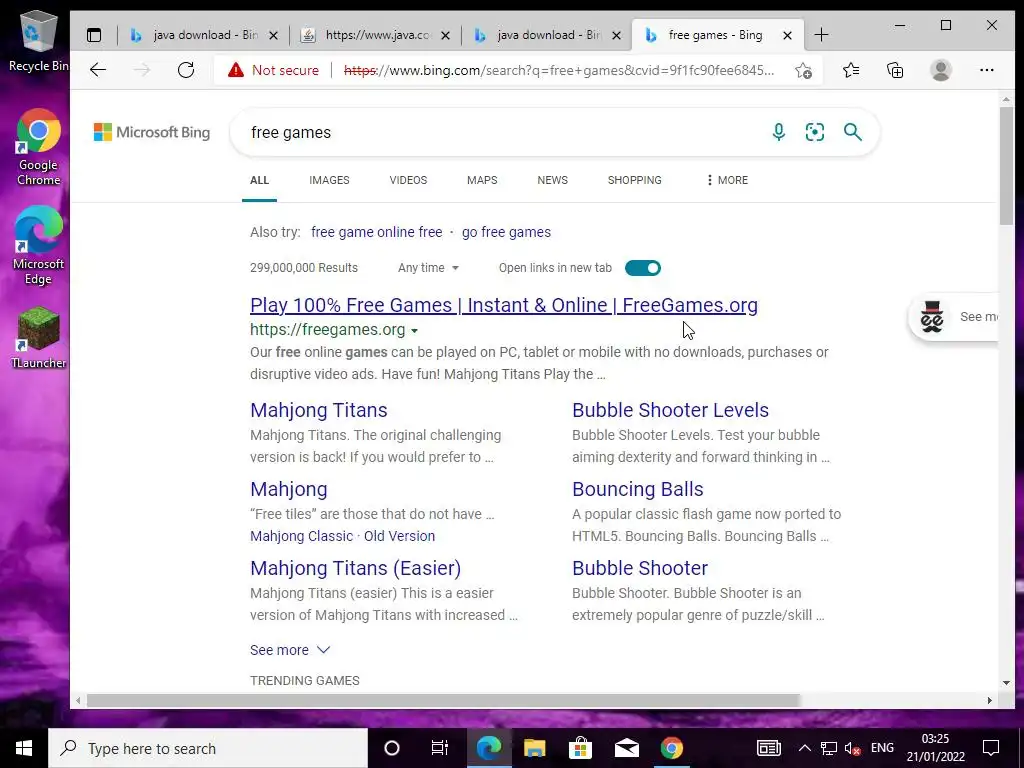Screen dimensions: 1024x768
Task: Open the Bubble Shooter Levels link
Action: (670, 410)
